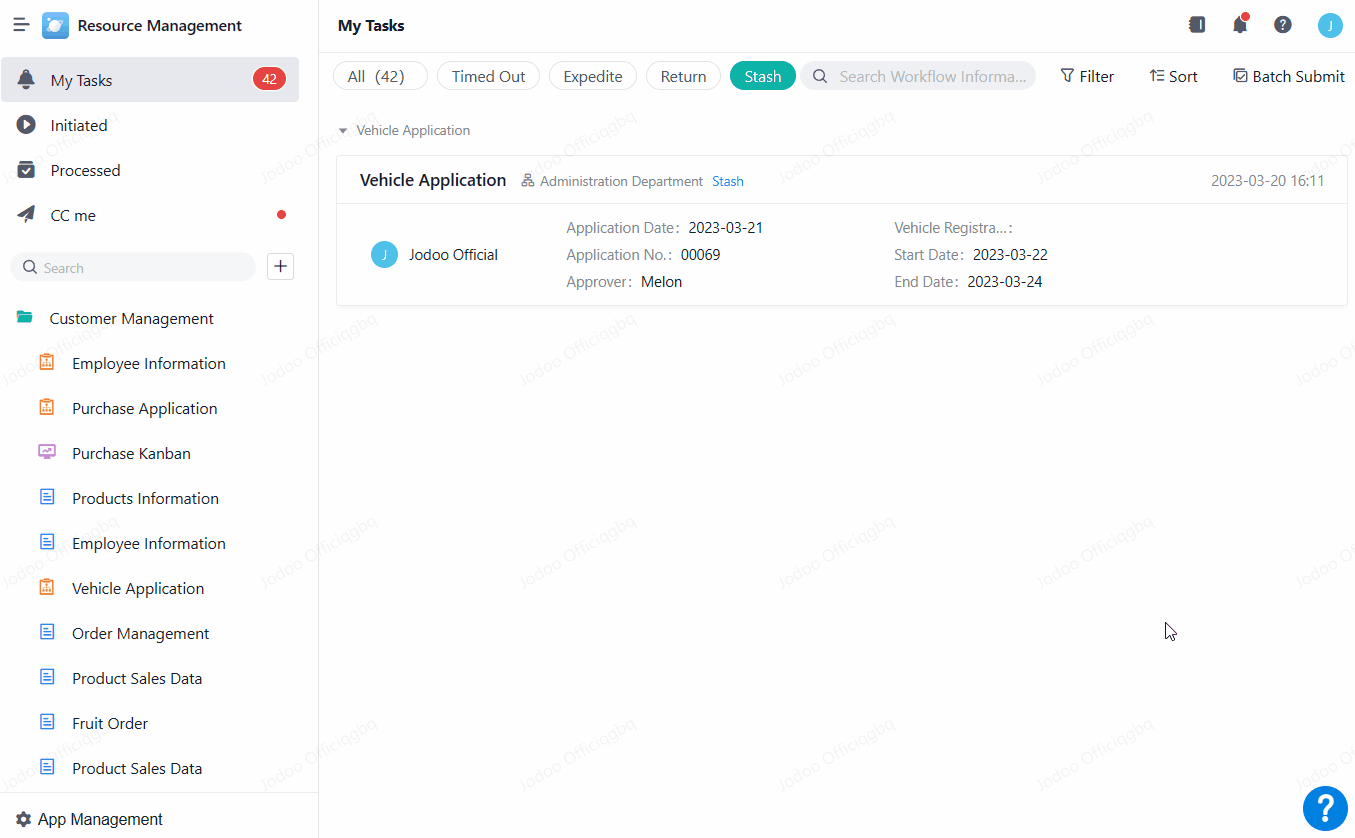Open the contacts book icon in header
The height and width of the screenshot is (838, 1355).
point(1197,25)
